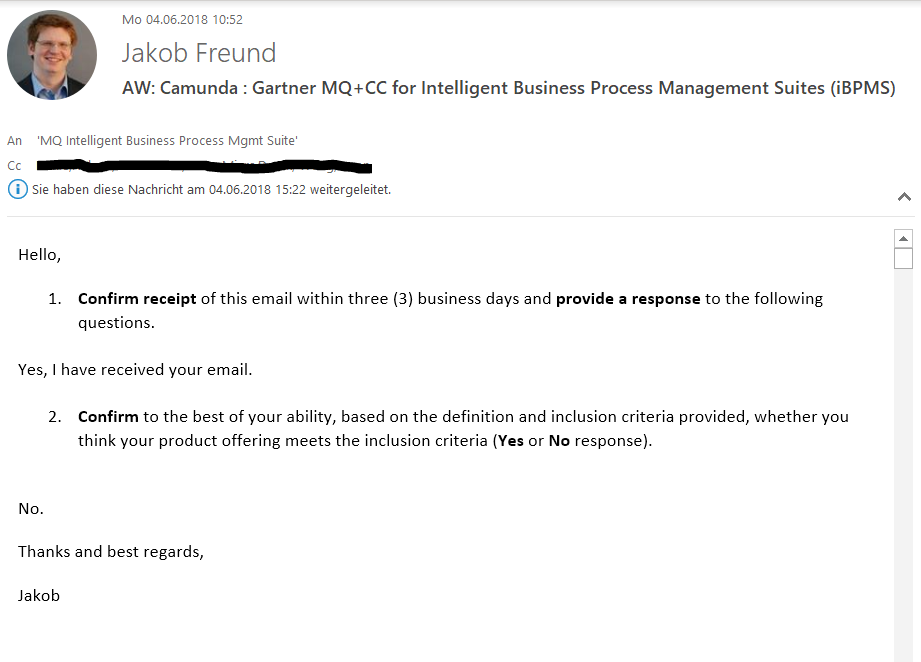
Task: Click the sent date 04.06.2018 10:52
Action: click(182, 20)
